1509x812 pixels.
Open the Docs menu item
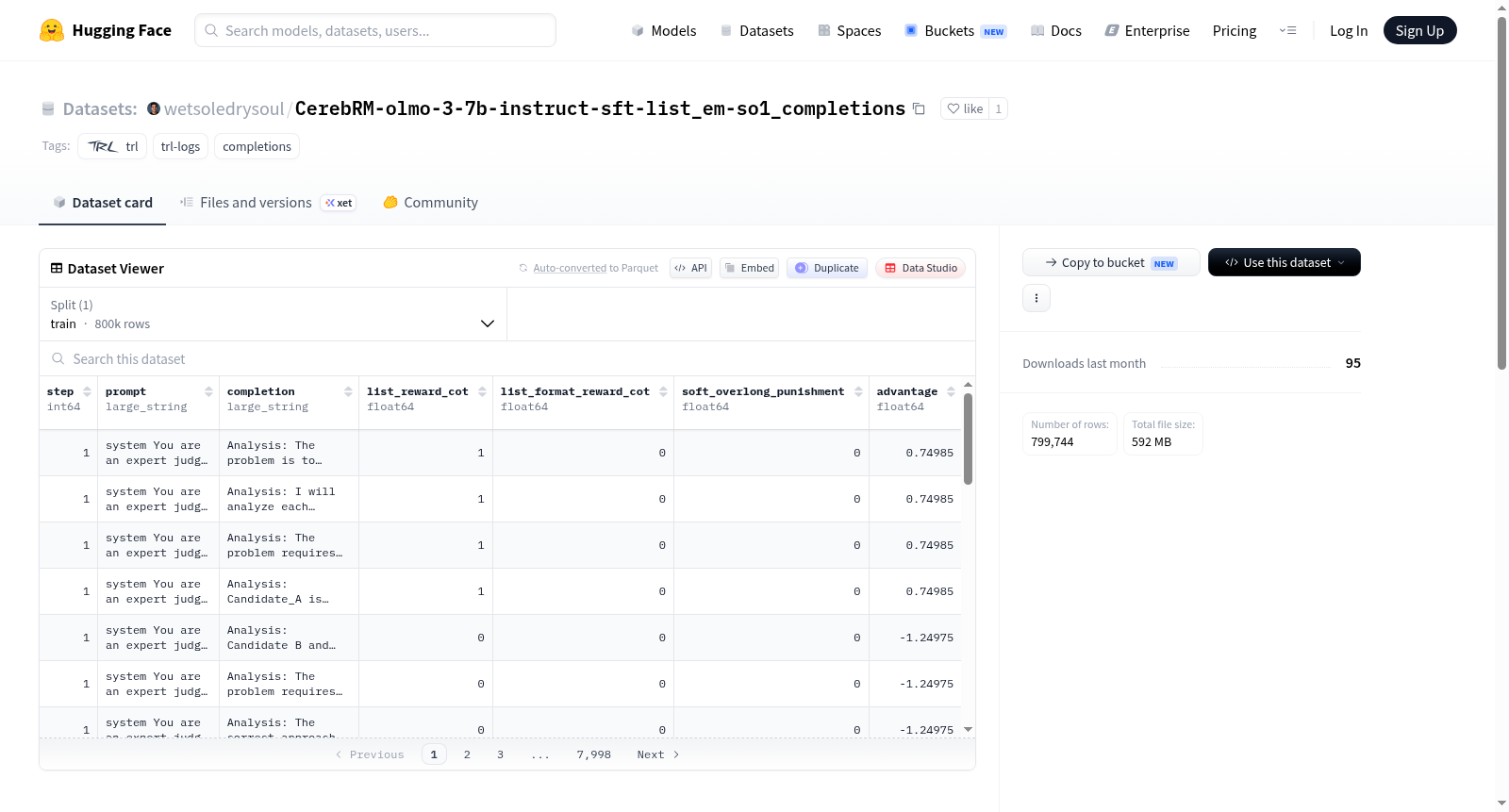pos(1056,30)
